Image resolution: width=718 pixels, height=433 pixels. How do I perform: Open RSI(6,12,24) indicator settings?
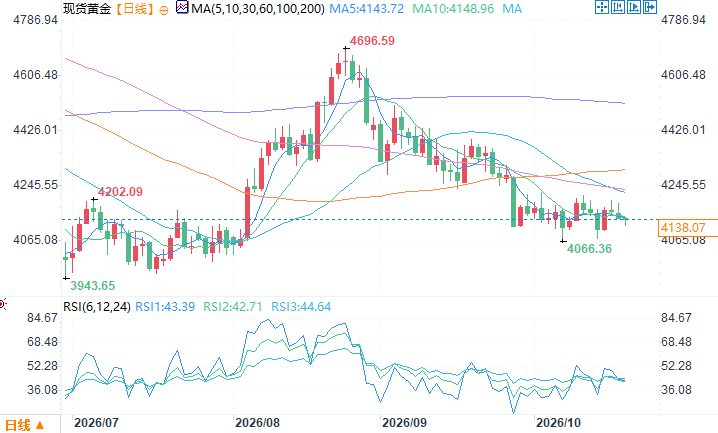[97, 307]
